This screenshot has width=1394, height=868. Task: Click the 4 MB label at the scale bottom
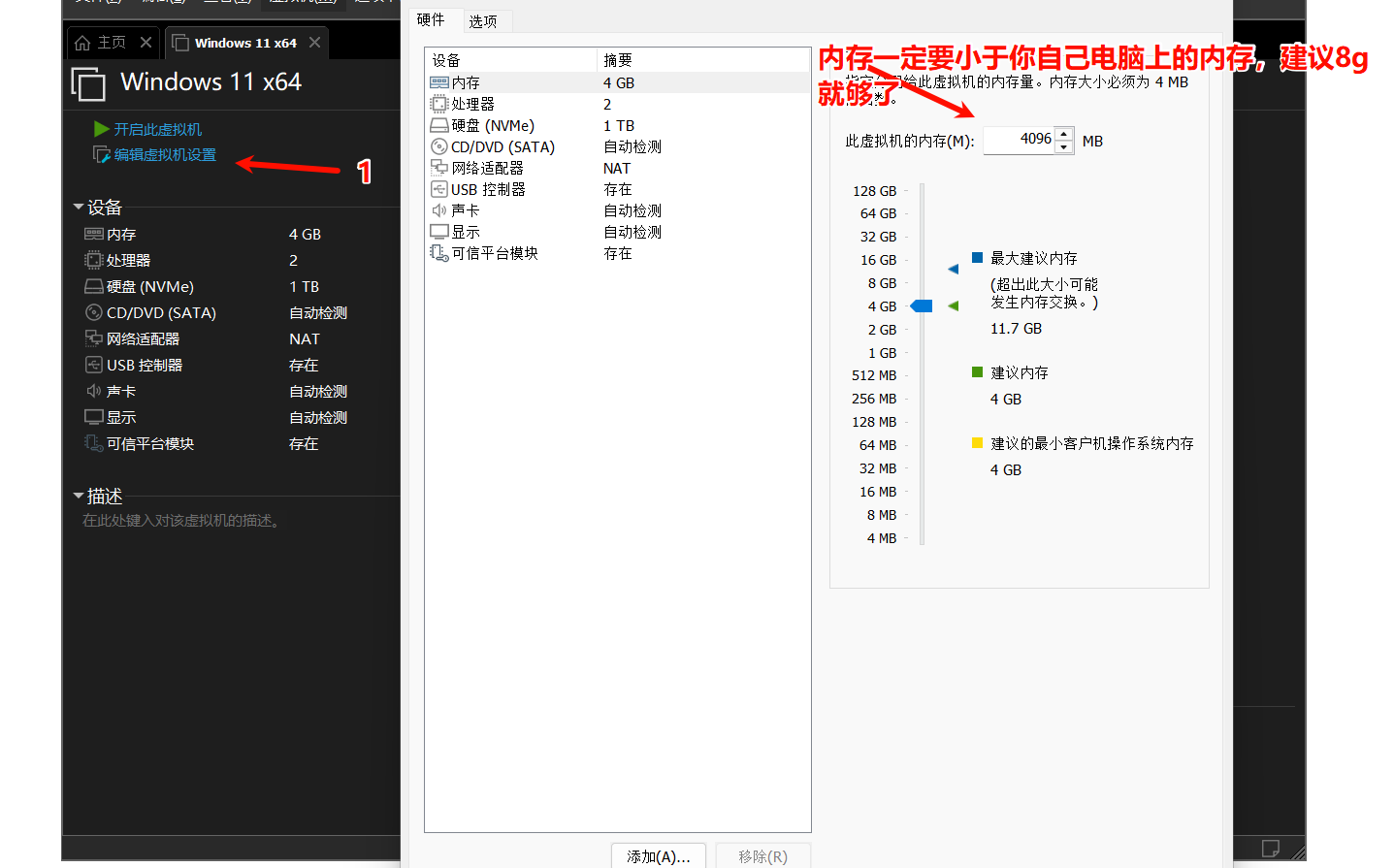pyautogui.click(x=882, y=538)
